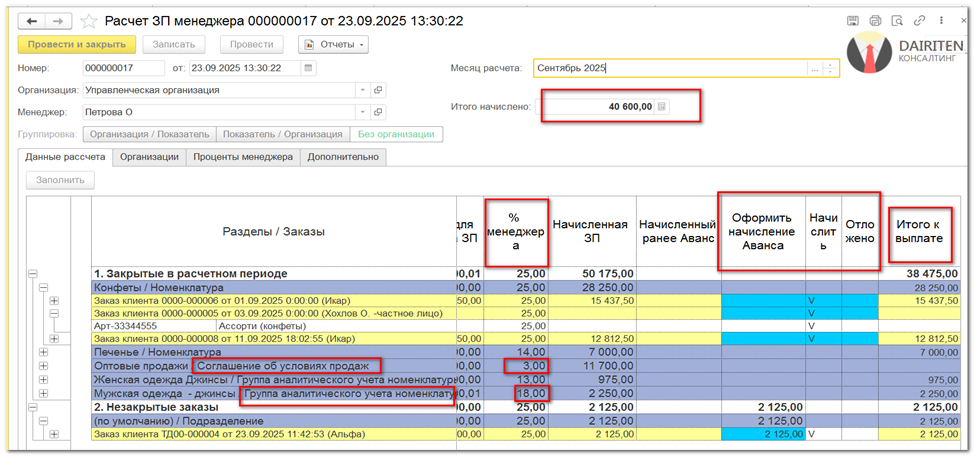Click the printer icon
Viewport: 974px width, 456px height.
875,21
